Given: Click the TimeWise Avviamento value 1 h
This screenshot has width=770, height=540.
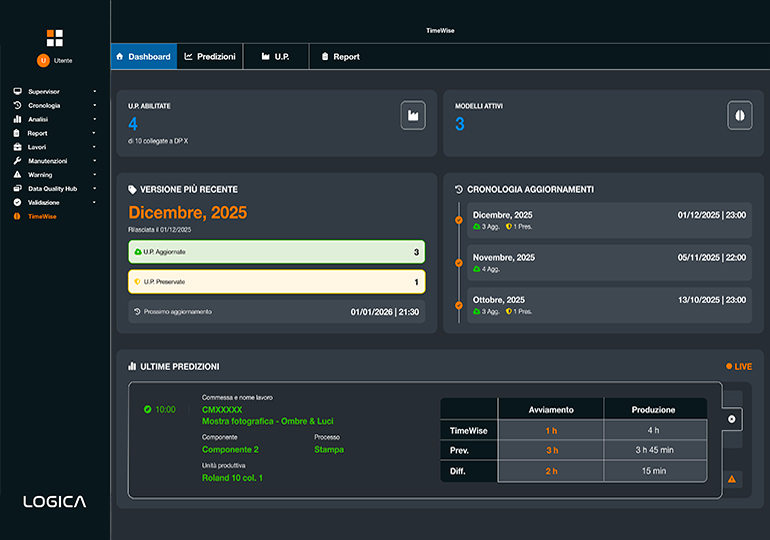Looking at the screenshot, I should tap(551, 431).
